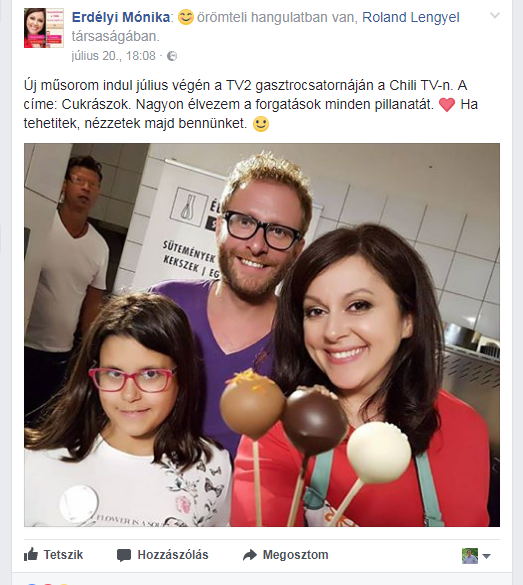Click the Hozzászólás text label
Screen dimensions: 523x585
pyautogui.click(x=173, y=555)
